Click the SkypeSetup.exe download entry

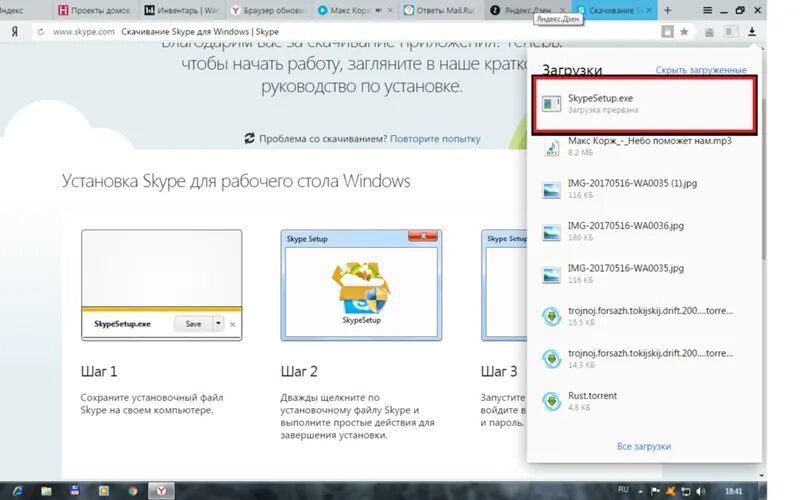(644, 104)
